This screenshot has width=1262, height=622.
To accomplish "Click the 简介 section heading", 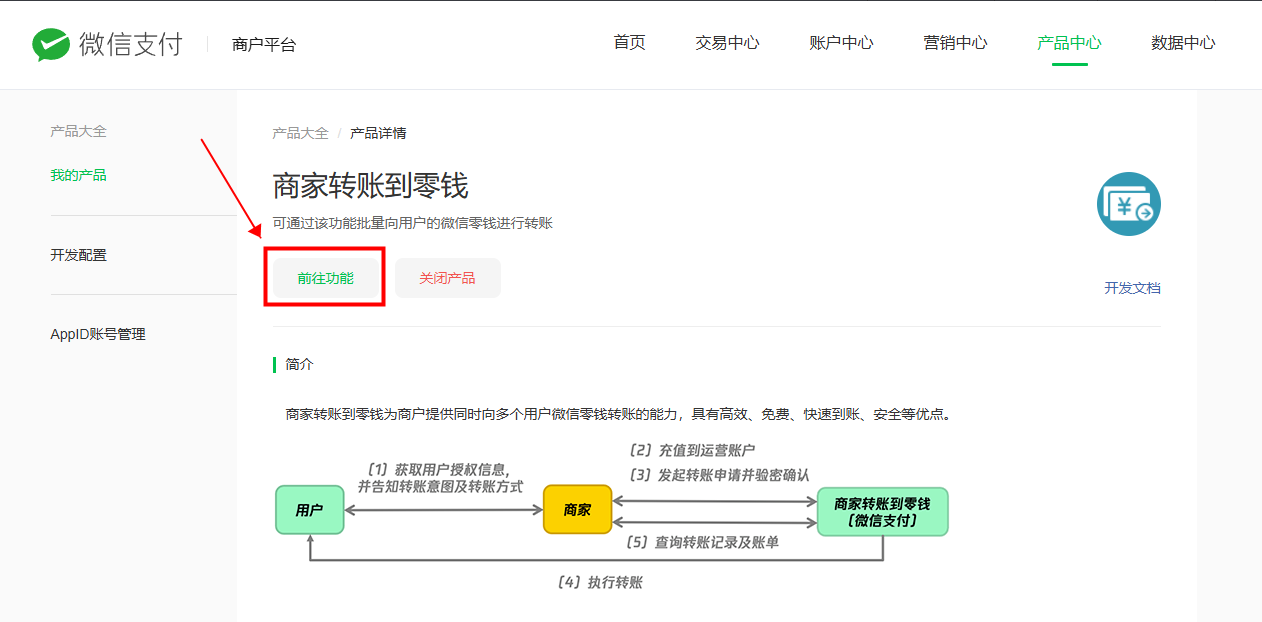I will pos(299,364).
